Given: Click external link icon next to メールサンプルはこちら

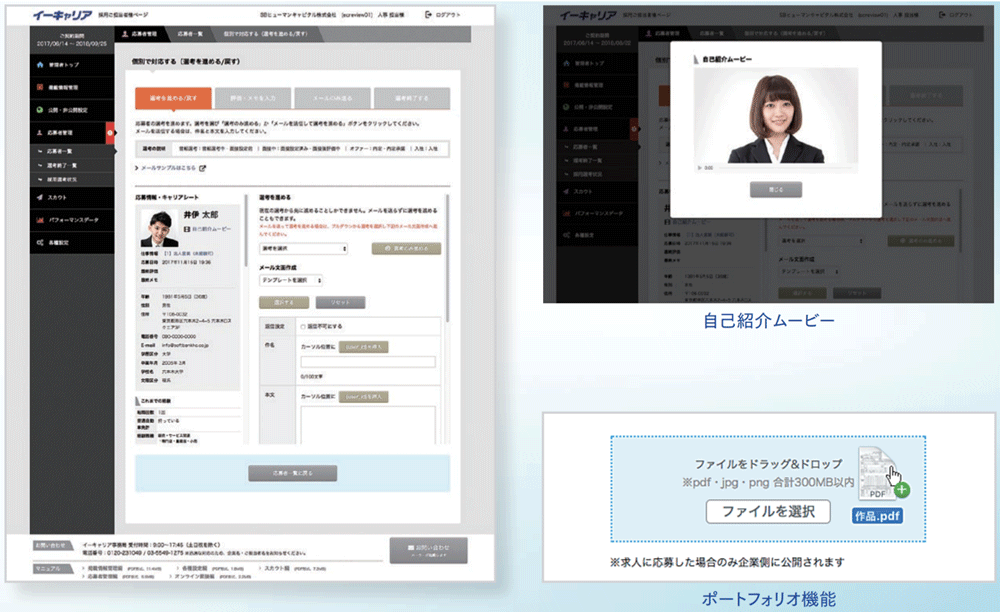Looking at the screenshot, I should tap(202, 168).
